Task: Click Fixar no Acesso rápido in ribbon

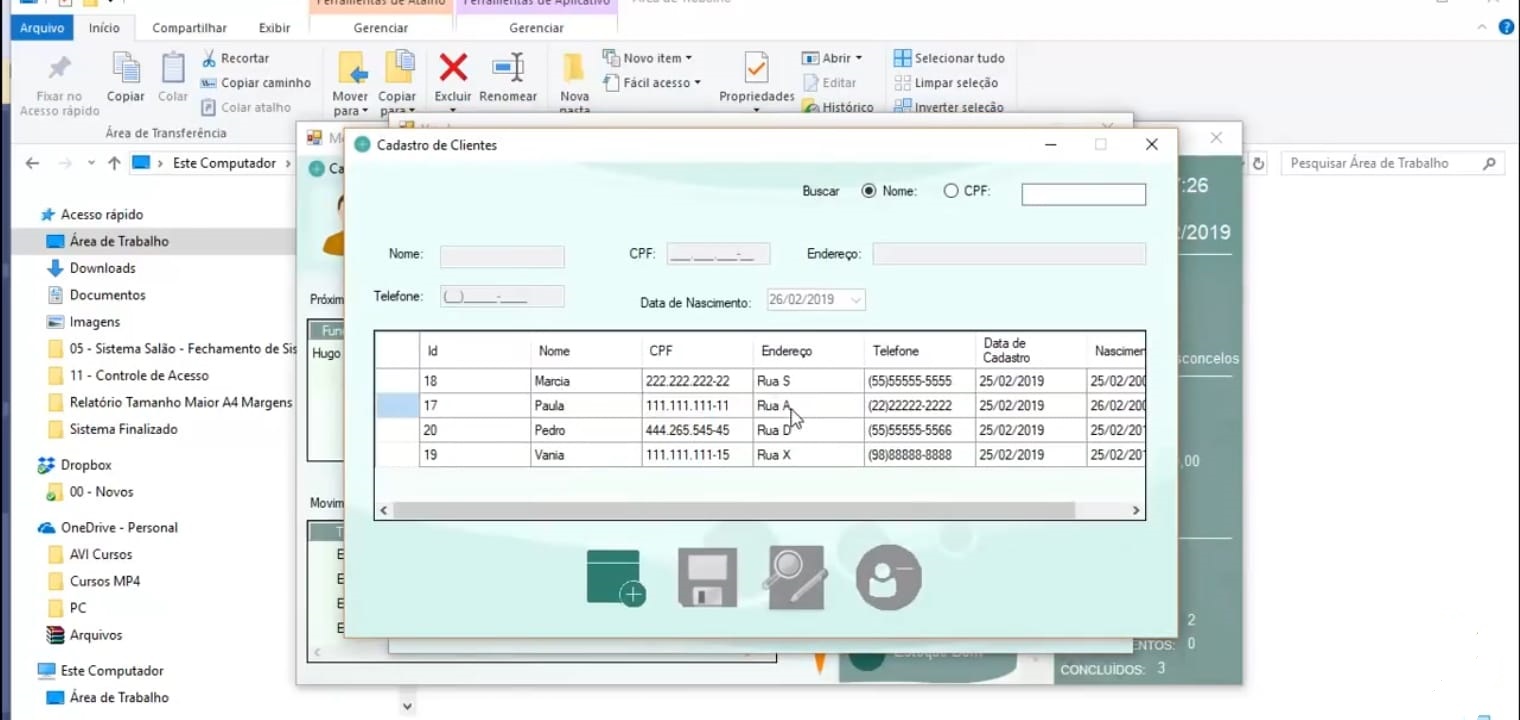Action: pyautogui.click(x=60, y=85)
